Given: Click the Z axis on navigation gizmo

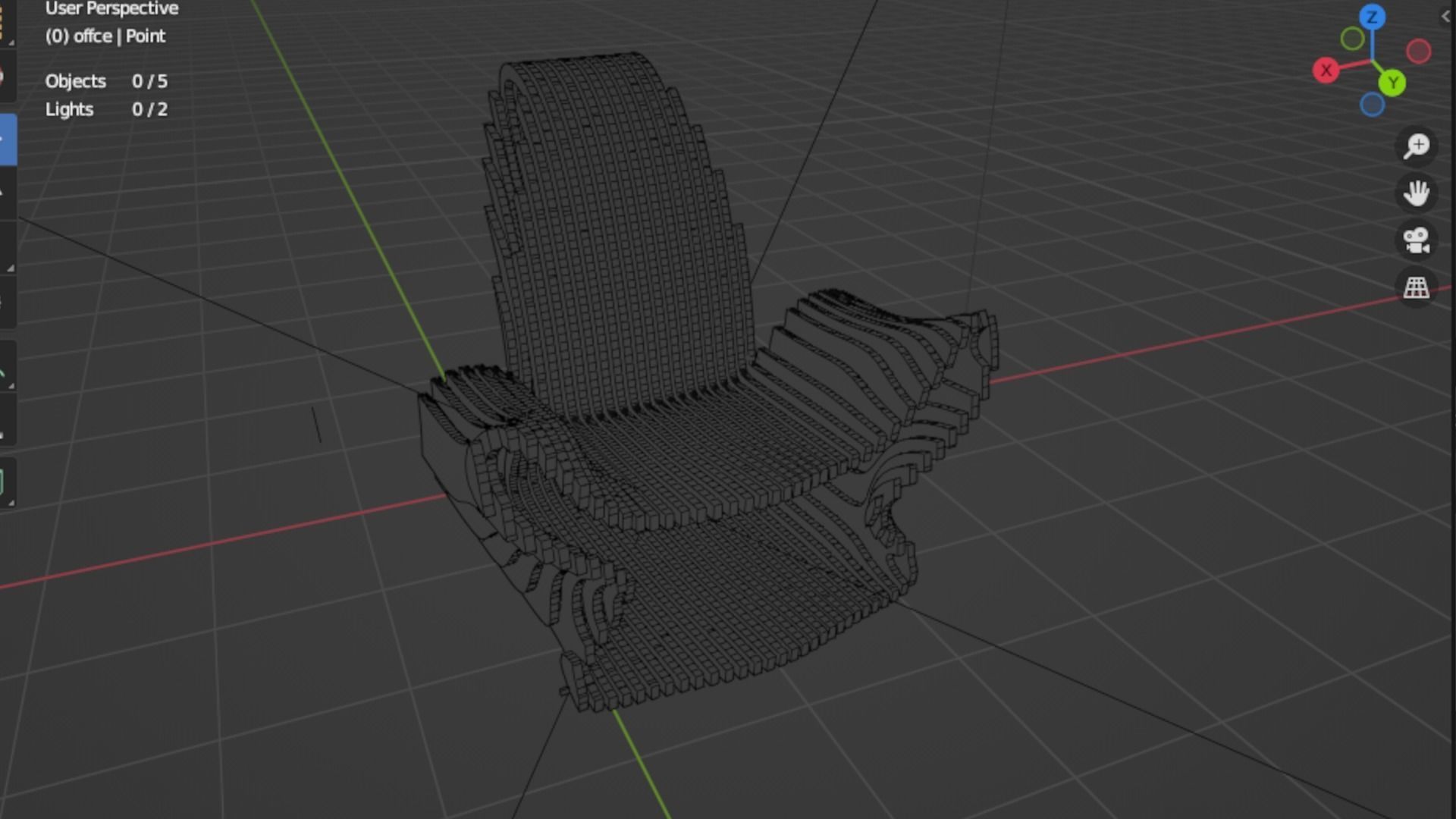Looking at the screenshot, I should coord(1372,17).
